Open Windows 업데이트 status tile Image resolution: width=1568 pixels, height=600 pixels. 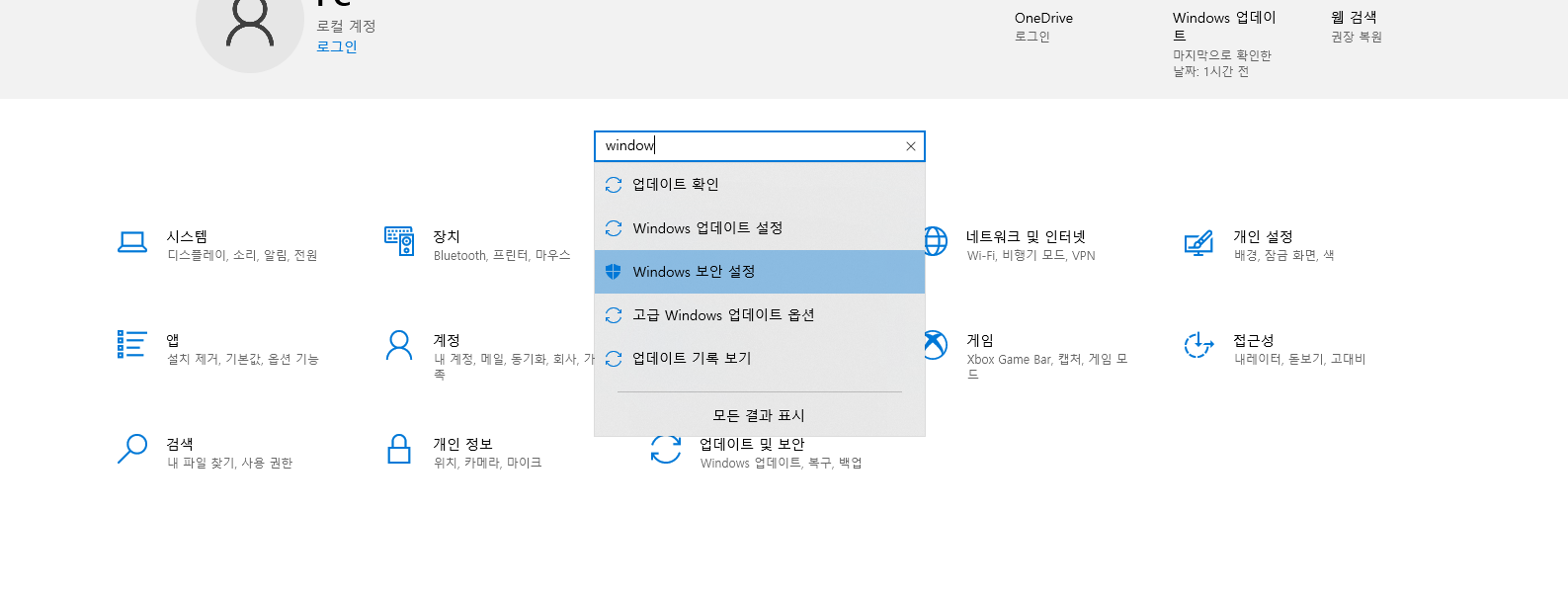pos(1225,44)
